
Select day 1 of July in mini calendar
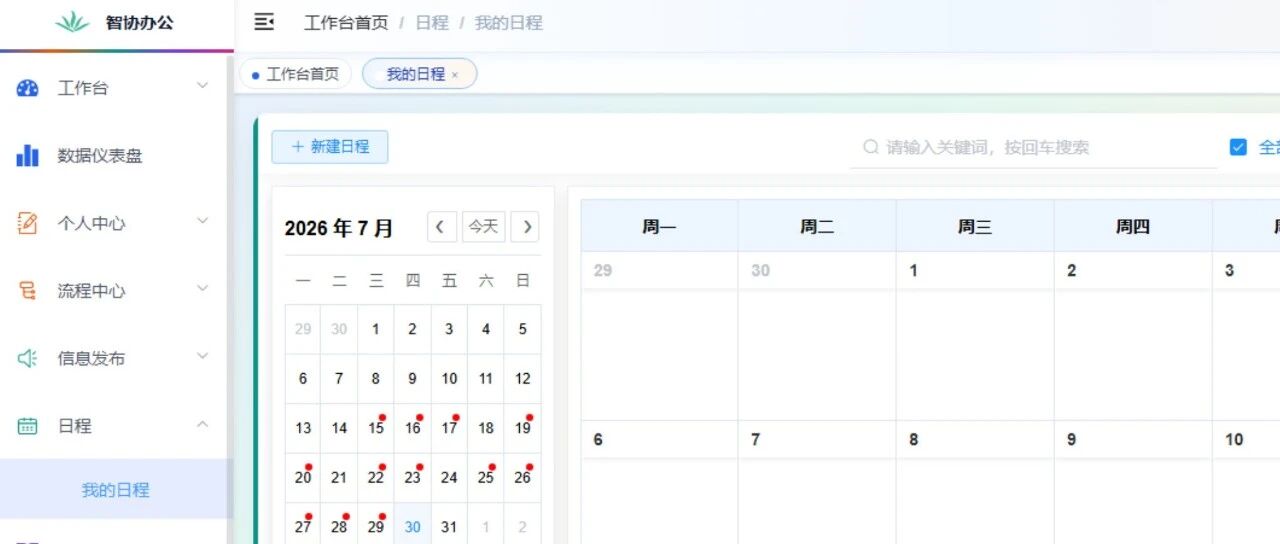pyautogui.click(x=376, y=329)
